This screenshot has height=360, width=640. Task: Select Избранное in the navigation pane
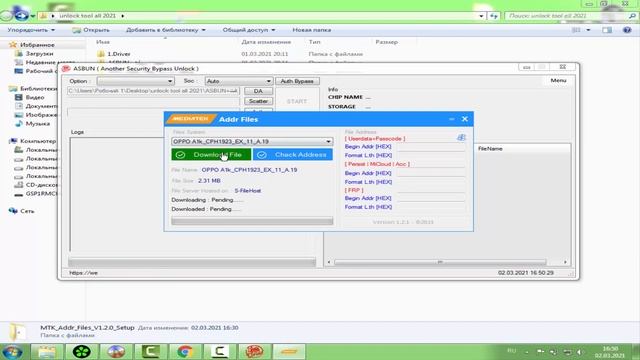pos(37,45)
